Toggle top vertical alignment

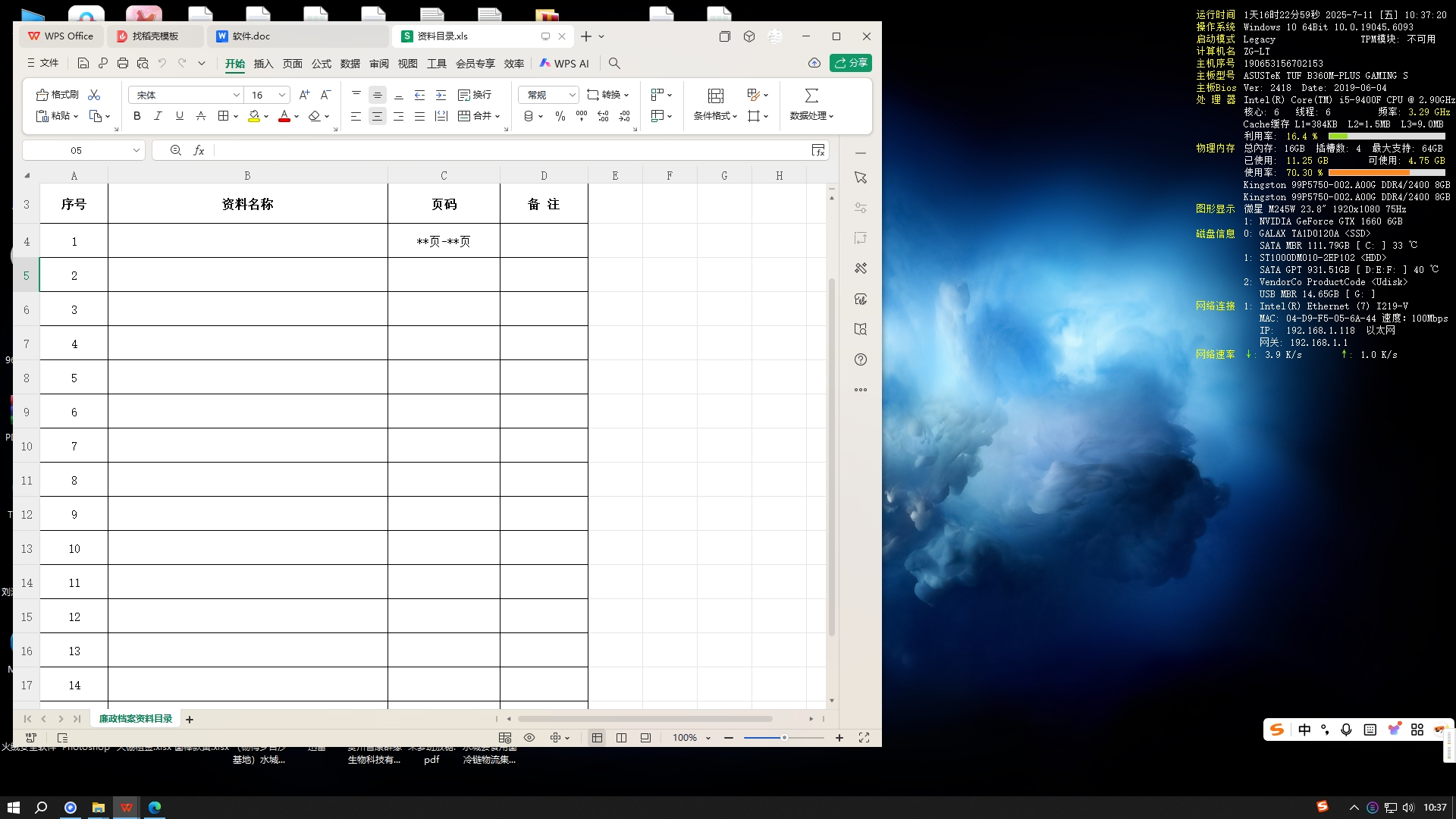[356, 95]
